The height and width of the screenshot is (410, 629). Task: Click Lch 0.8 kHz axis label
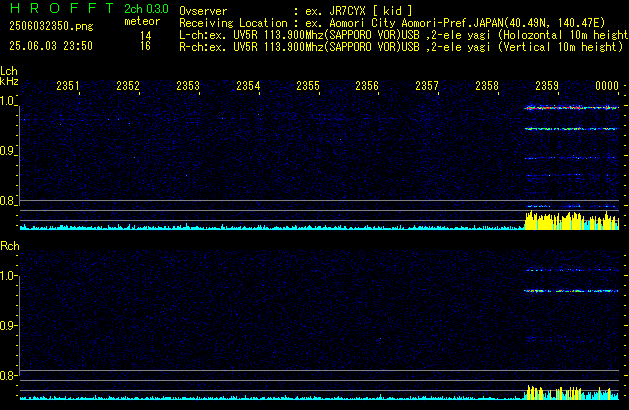(x=7, y=201)
